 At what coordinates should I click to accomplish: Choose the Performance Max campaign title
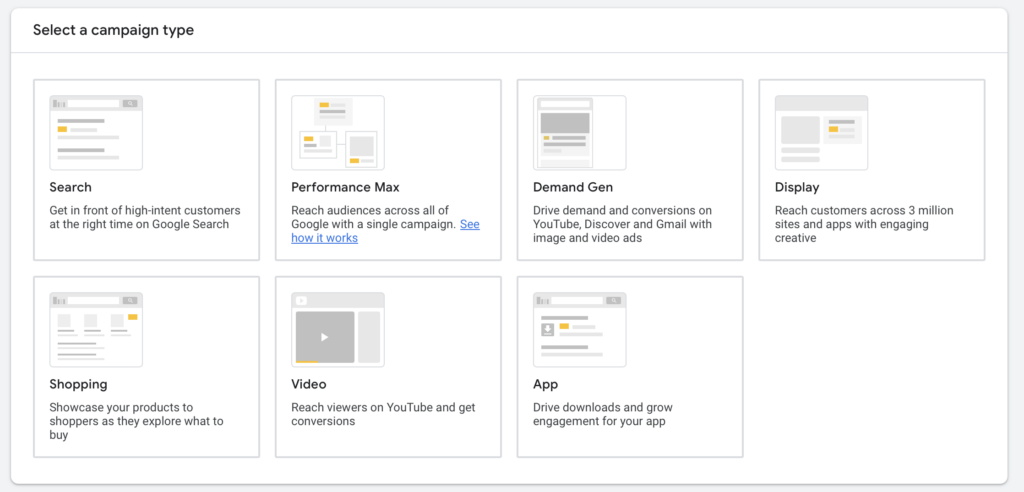(x=345, y=187)
